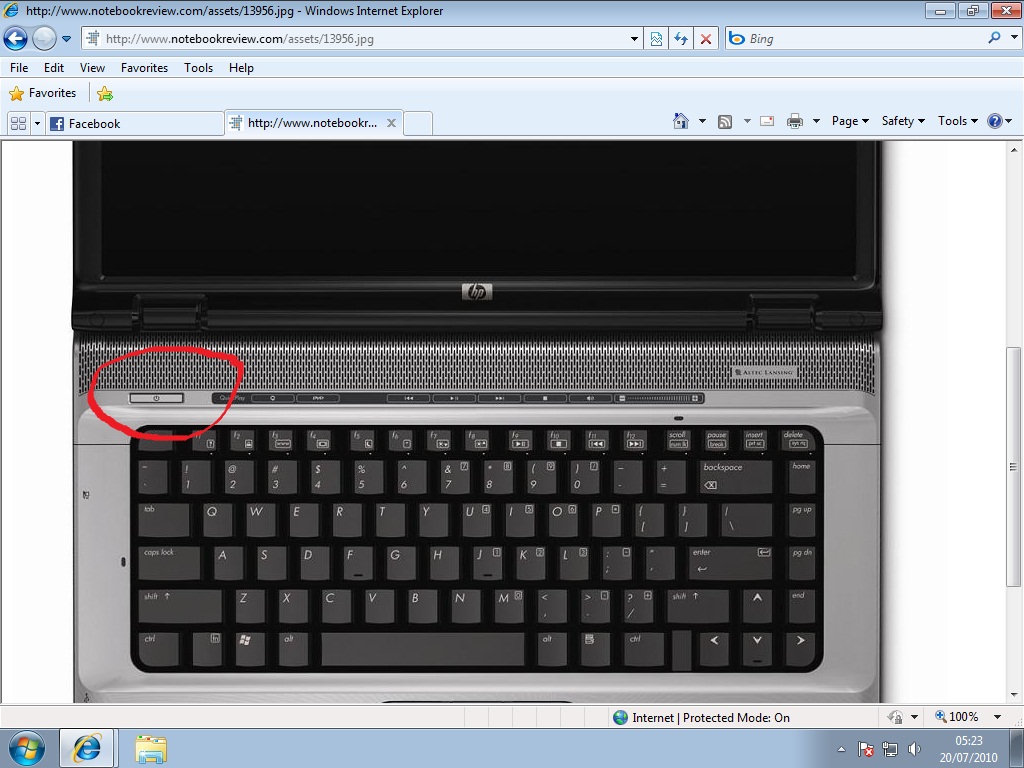Viewport: 1024px width, 768px height.
Task: Click the Print icon
Action: [795, 121]
